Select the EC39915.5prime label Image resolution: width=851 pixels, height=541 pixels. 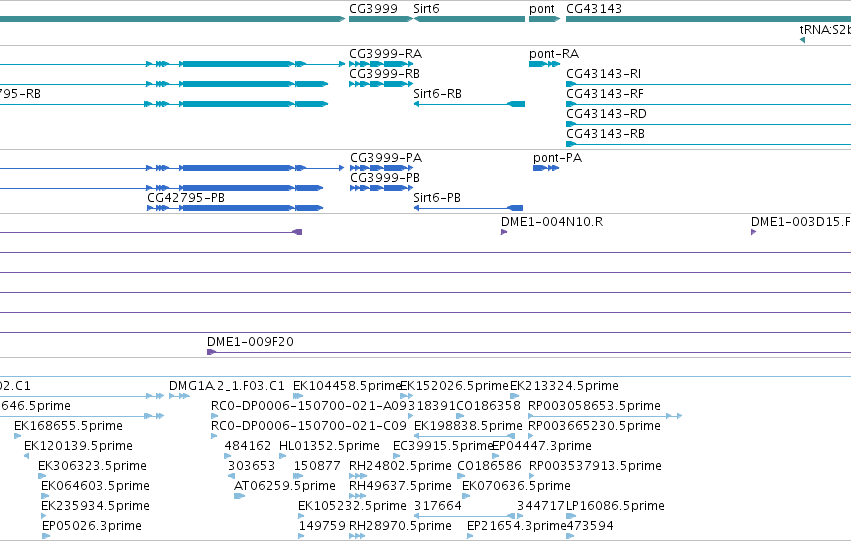point(443,446)
